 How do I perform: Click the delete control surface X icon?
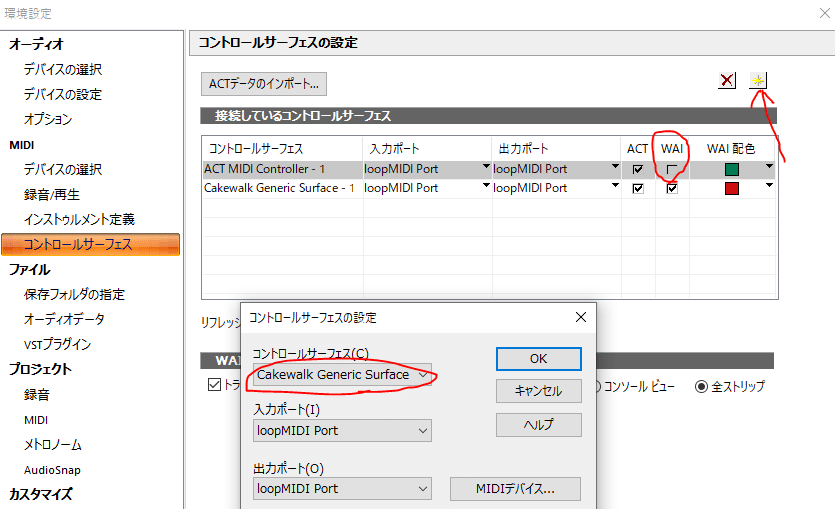point(727,81)
